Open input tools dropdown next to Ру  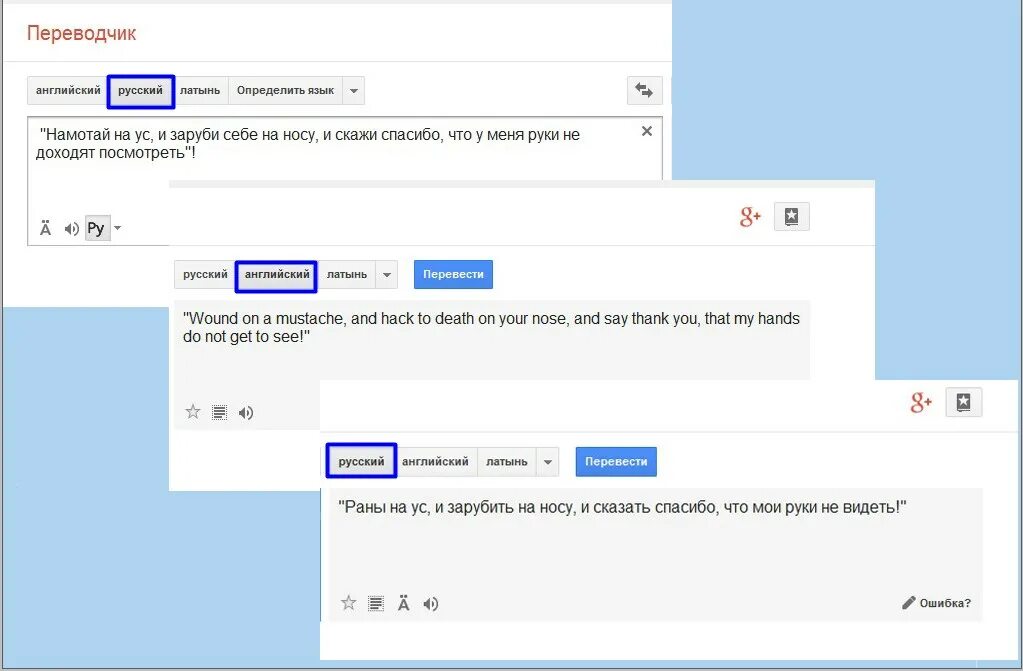117,228
